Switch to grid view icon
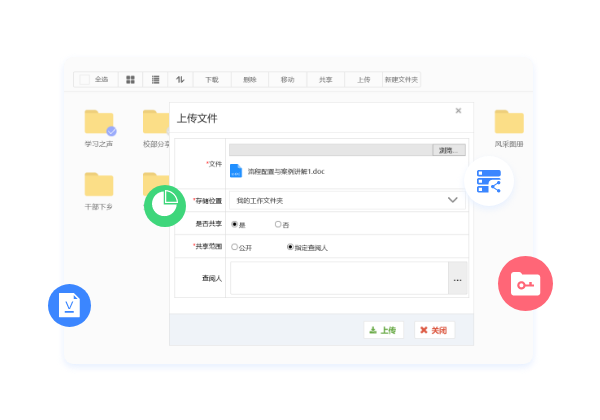 130,79
